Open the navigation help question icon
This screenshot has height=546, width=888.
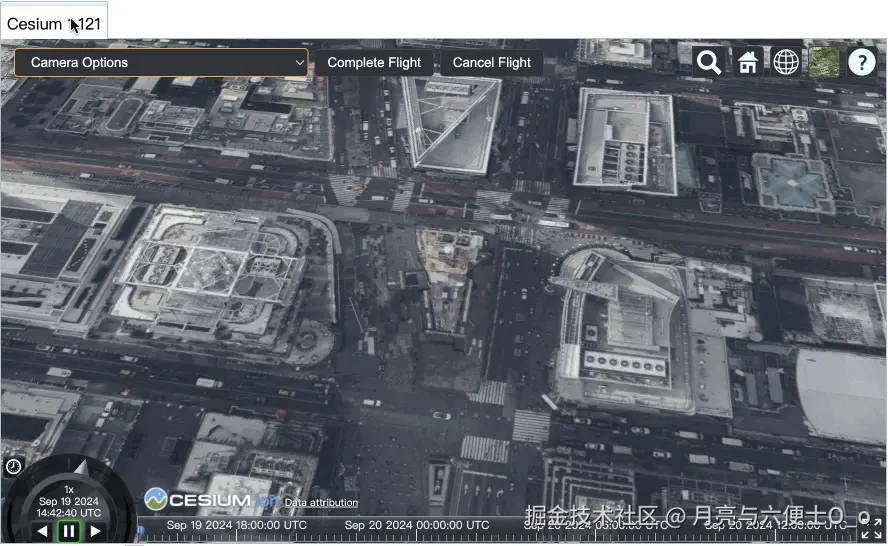point(862,62)
